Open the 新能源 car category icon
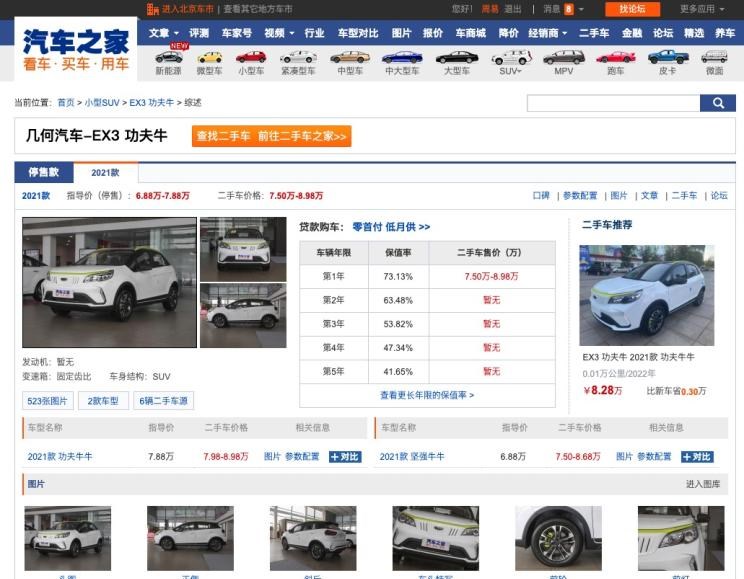Viewport: 744px width, 579px height. 168,58
